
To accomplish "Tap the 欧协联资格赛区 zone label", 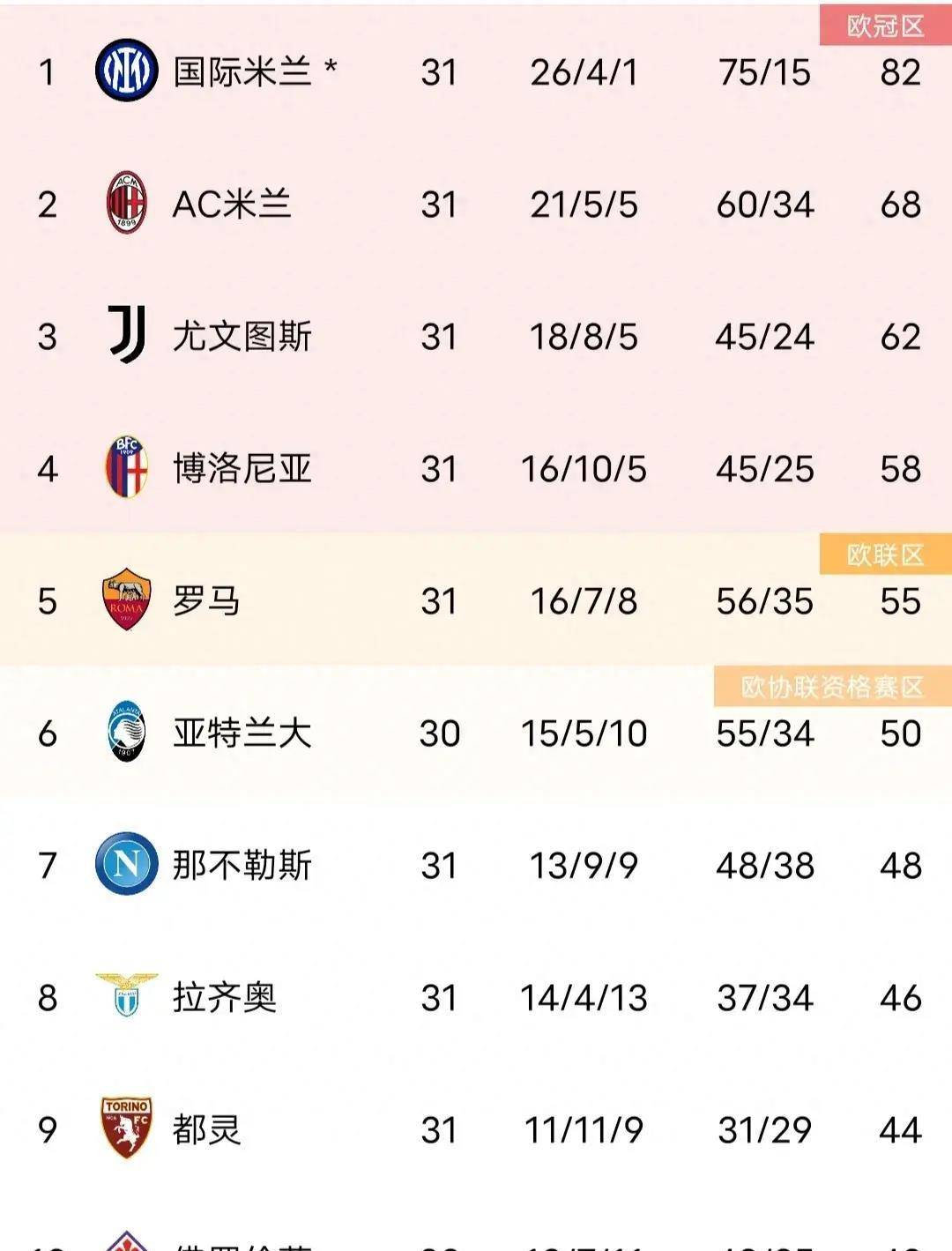I will pyautogui.click(x=832, y=687).
